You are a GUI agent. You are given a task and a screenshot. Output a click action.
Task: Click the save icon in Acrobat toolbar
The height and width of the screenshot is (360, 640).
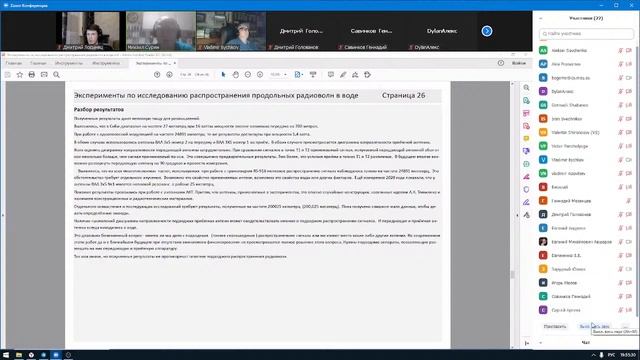tap(7, 75)
